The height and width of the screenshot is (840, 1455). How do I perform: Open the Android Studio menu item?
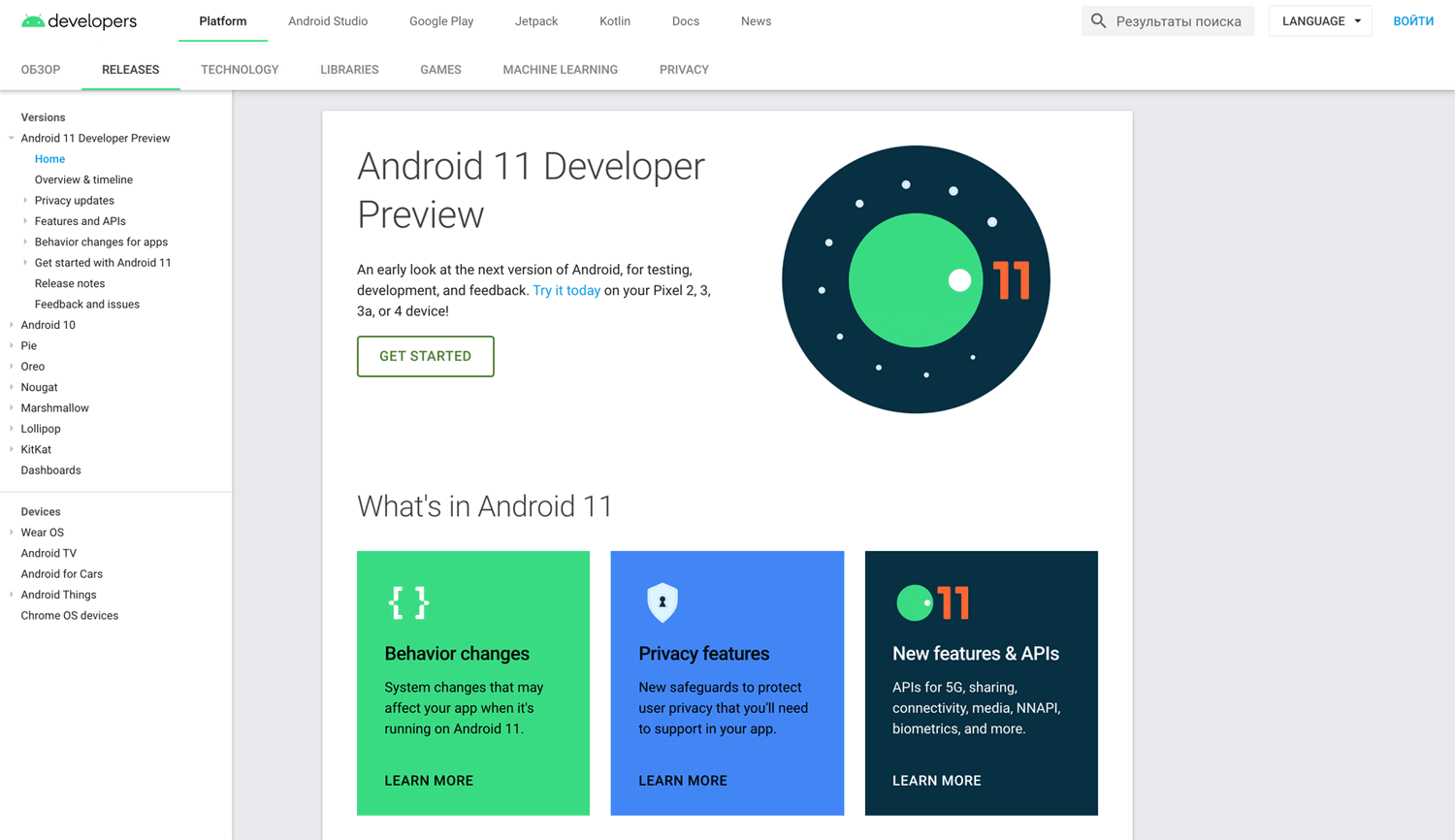(328, 20)
